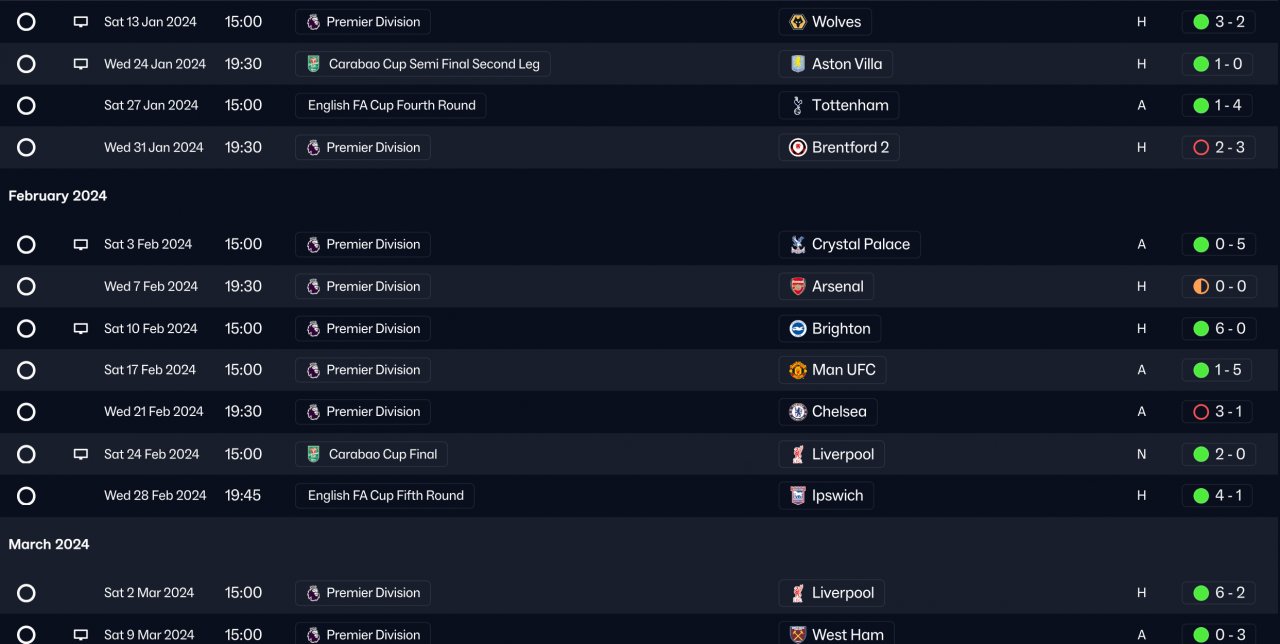This screenshot has width=1280, height=644.
Task: Click the February 2024 month header
Action: pos(58,196)
